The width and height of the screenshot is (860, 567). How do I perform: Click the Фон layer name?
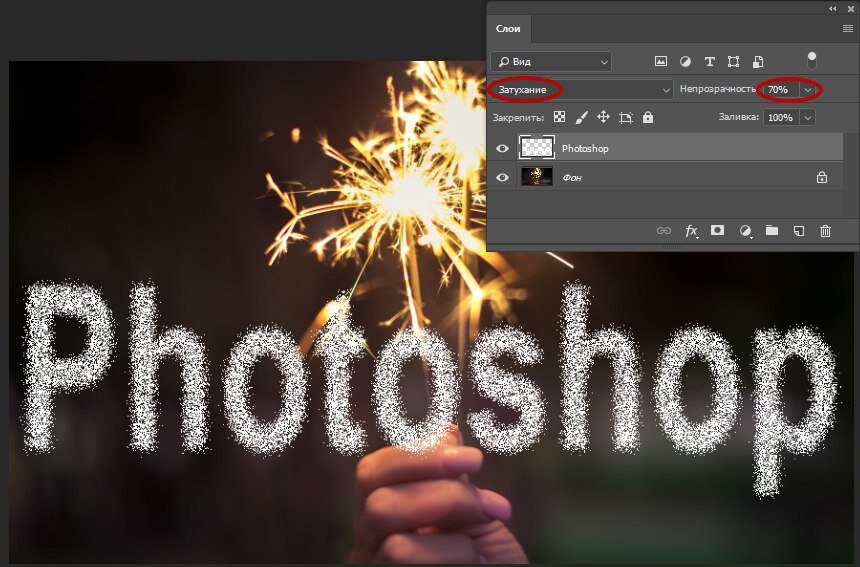pyautogui.click(x=572, y=178)
